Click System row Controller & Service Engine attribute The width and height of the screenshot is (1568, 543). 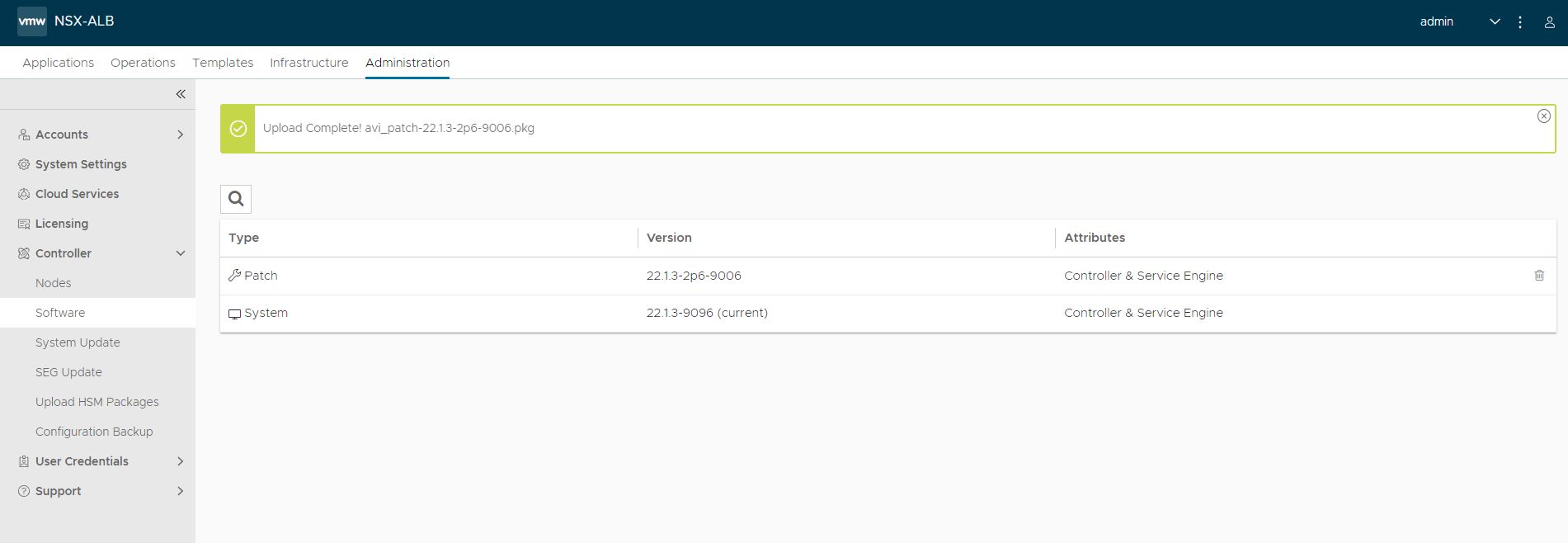pyautogui.click(x=1143, y=313)
